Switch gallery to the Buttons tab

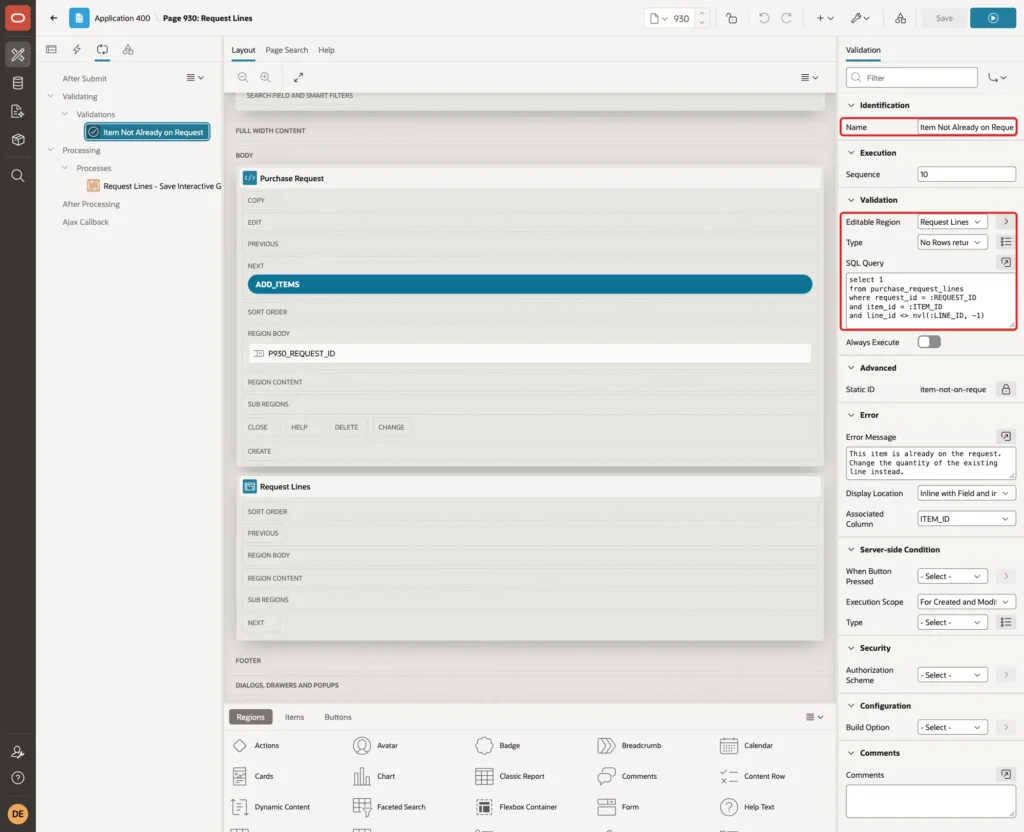(338, 717)
